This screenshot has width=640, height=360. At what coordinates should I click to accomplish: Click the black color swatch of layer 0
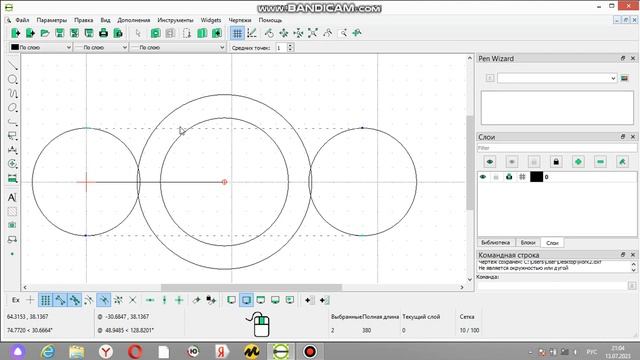click(x=536, y=177)
